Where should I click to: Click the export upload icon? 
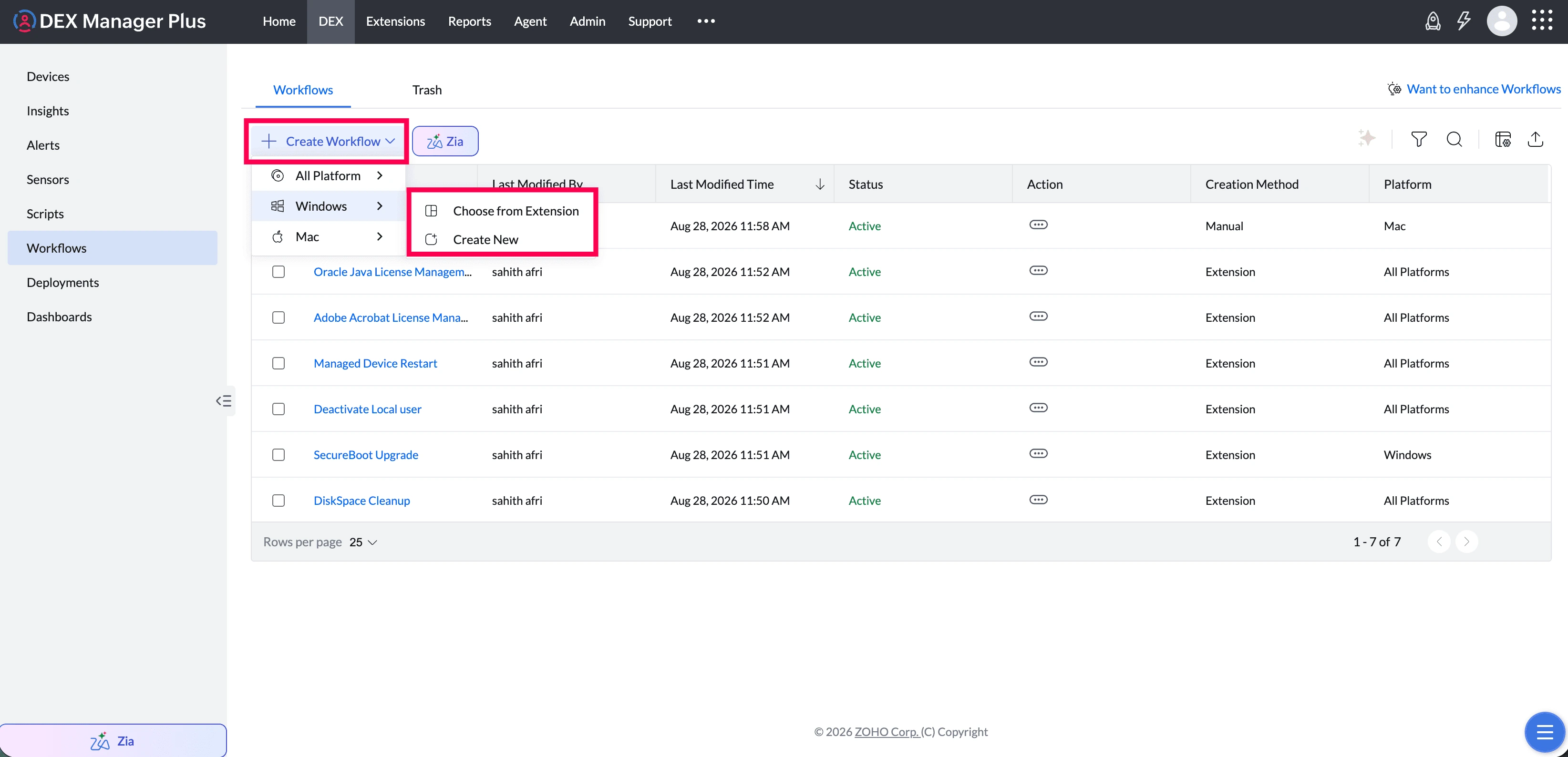click(1536, 139)
